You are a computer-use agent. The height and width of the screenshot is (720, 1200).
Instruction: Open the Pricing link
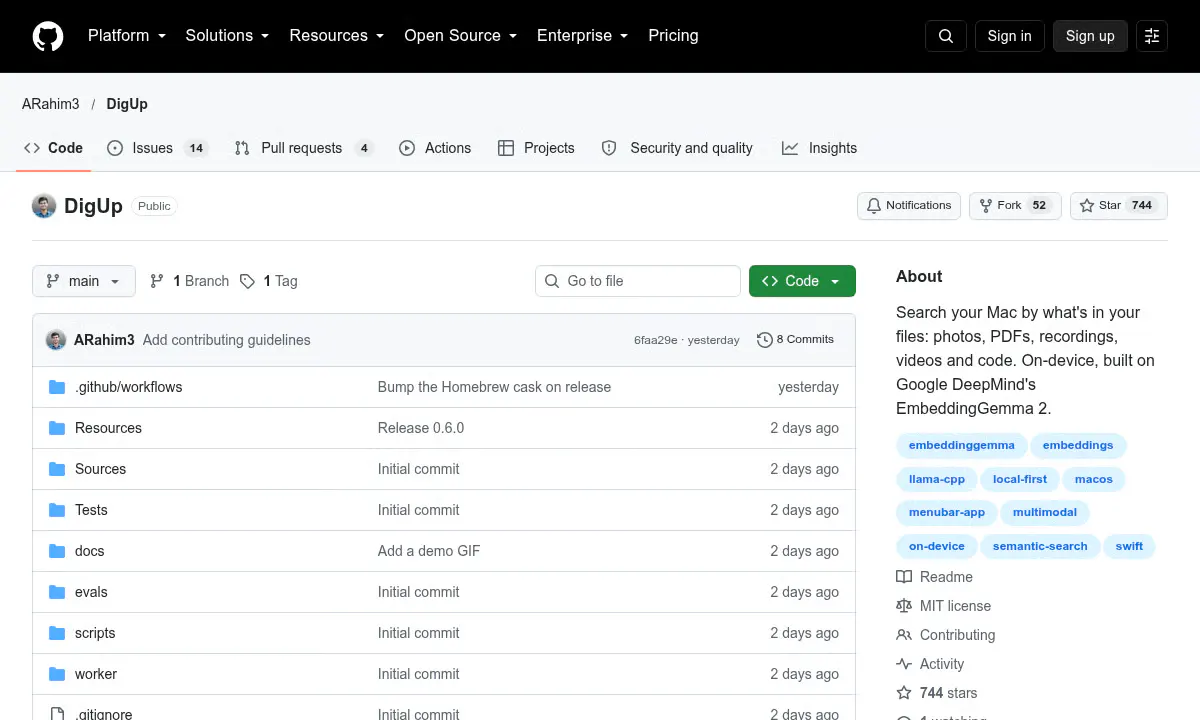tap(673, 36)
